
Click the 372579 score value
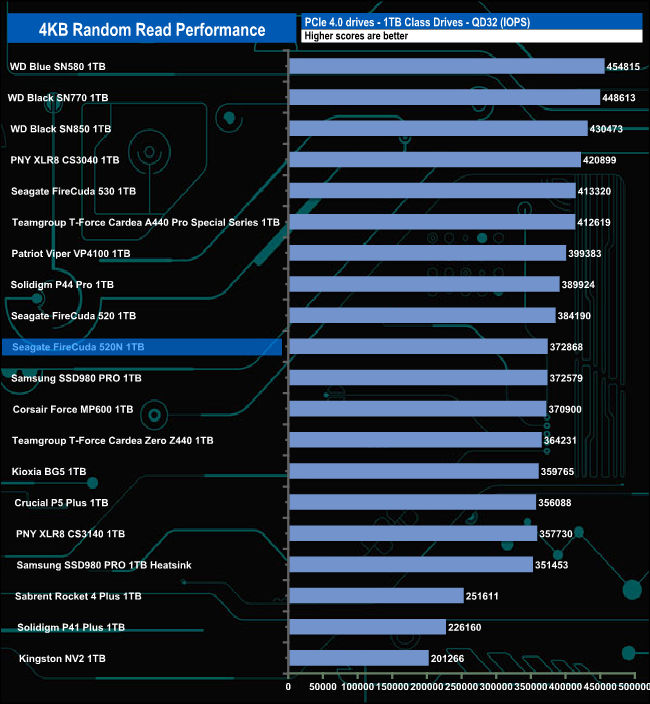[x=566, y=378]
